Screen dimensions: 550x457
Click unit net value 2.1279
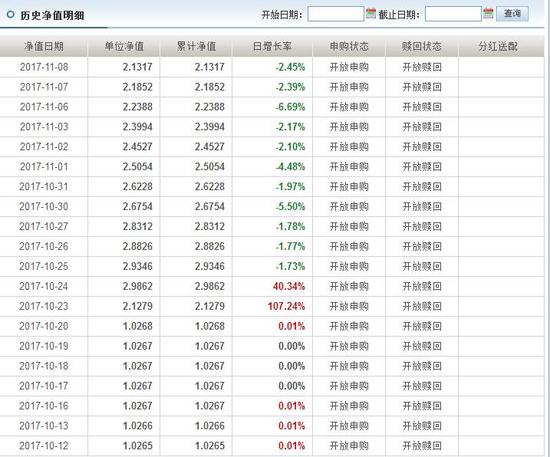[x=138, y=306]
